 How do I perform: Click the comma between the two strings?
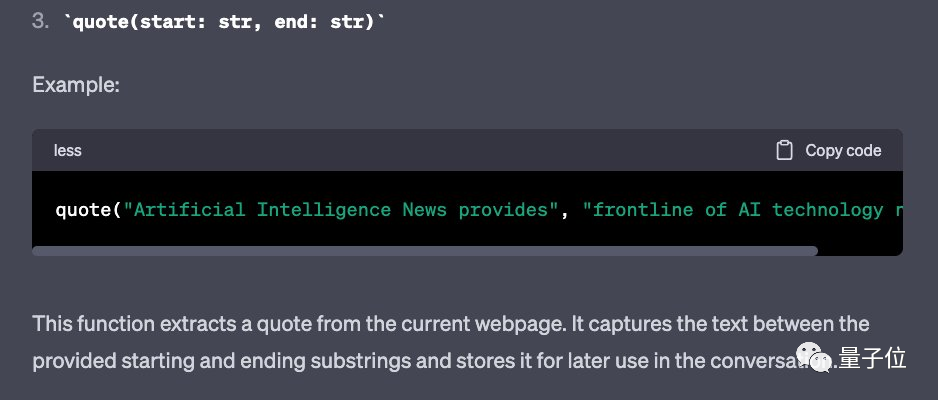pos(565,213)
